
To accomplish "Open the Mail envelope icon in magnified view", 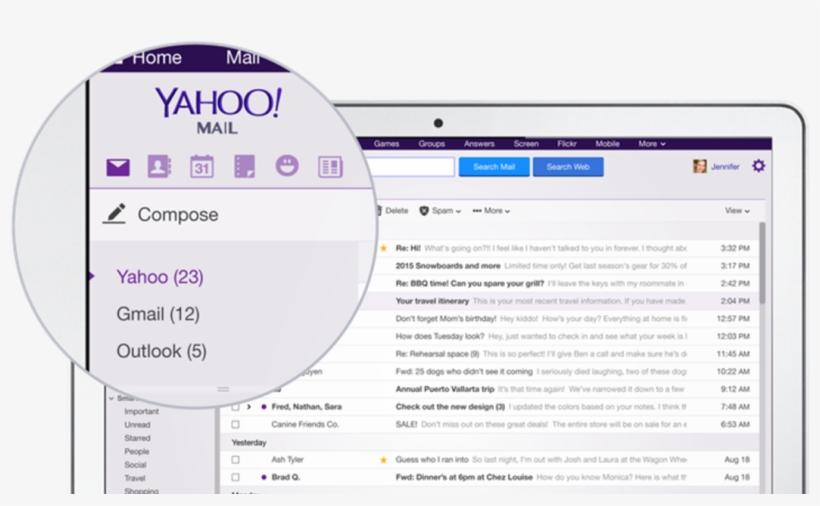I will click(118, 167).
